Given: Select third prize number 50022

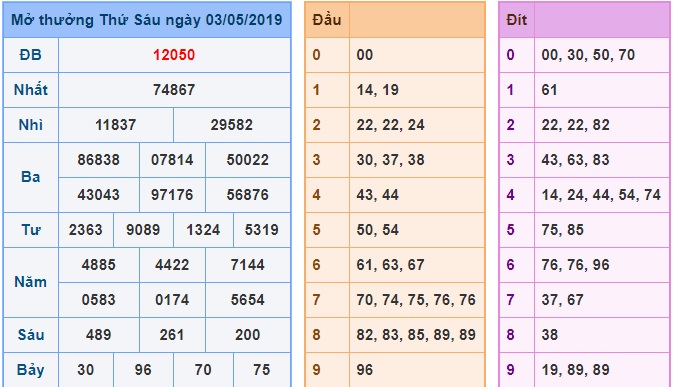Looking at the screenshot, I should click(248, 160).
